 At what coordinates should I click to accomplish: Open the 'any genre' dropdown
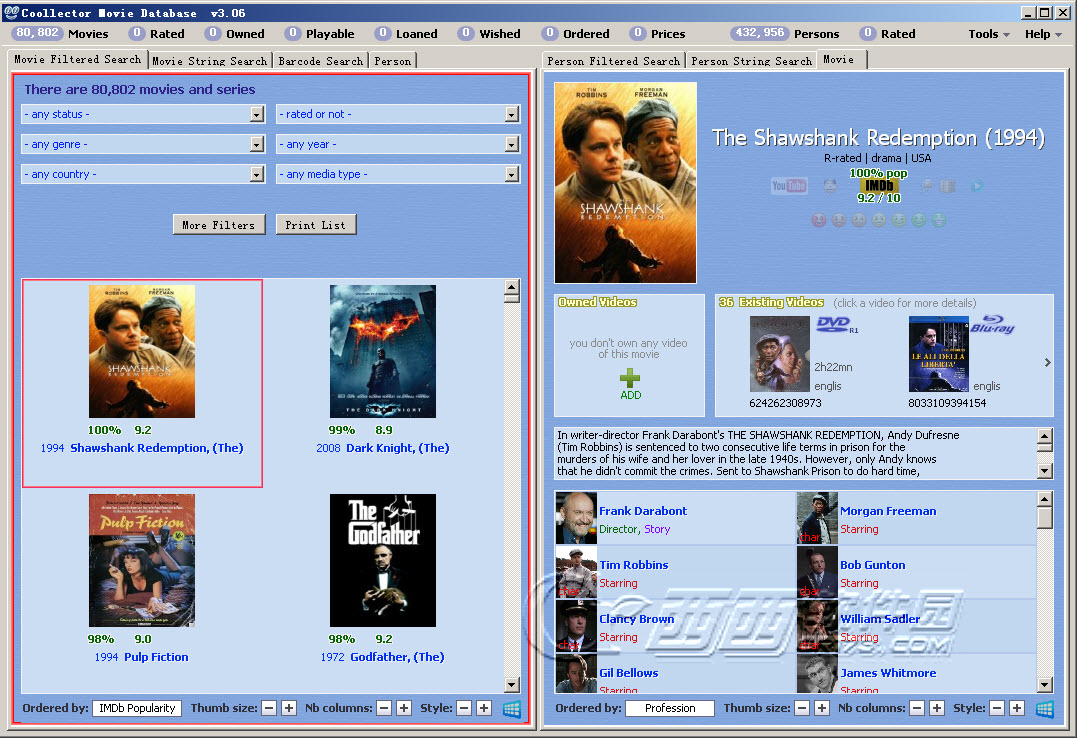143,144
